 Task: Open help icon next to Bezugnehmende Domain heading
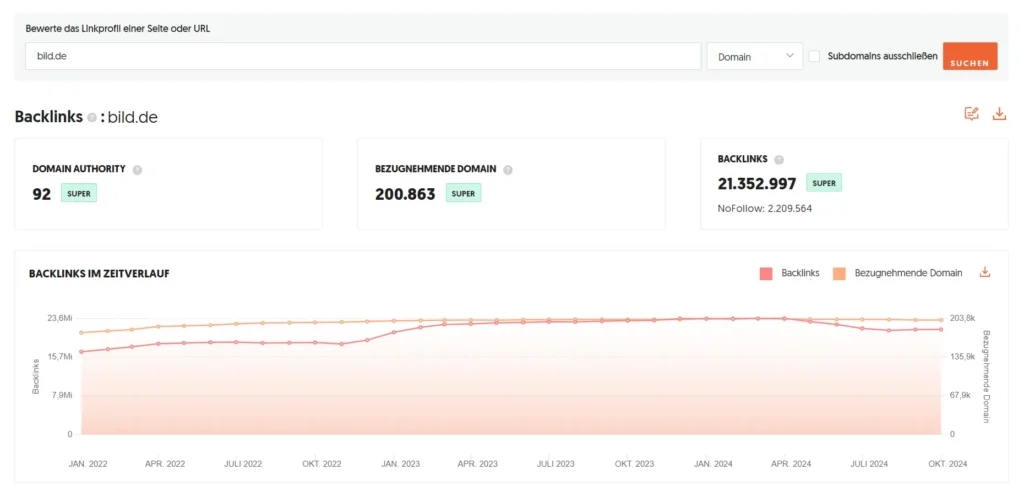click(508, 170)
